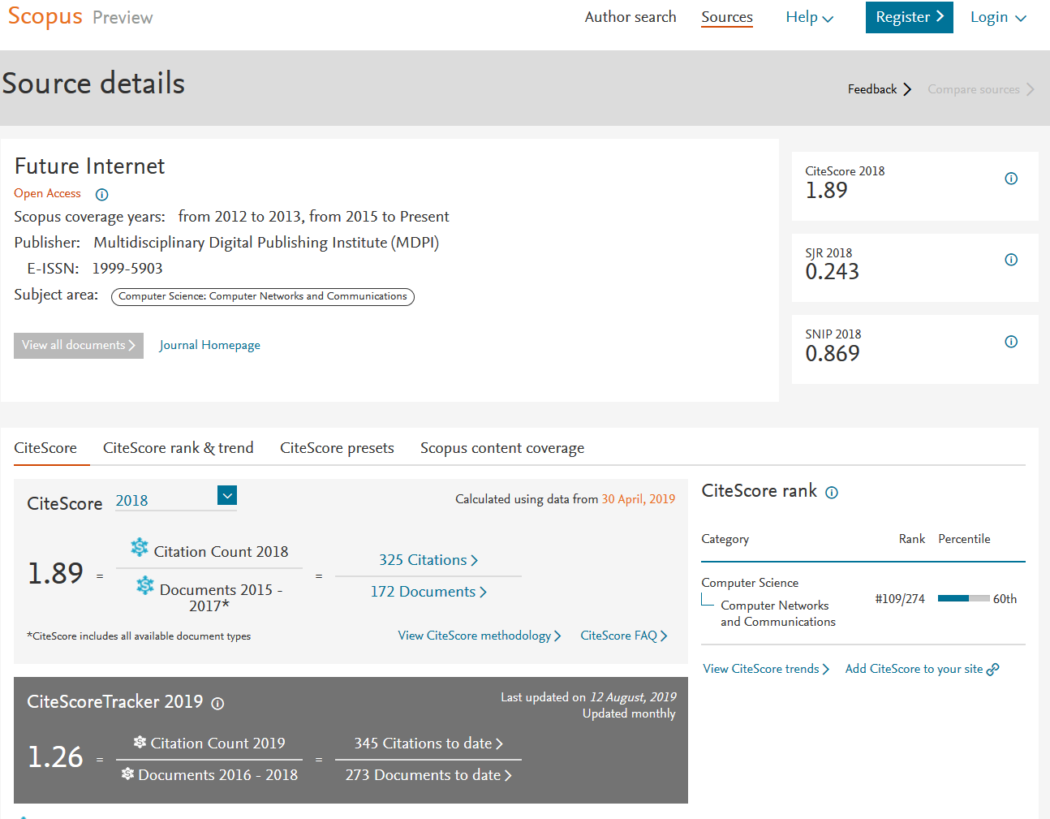
Task: Open the CiteScore rank info icon
Action: pos(831,491)
